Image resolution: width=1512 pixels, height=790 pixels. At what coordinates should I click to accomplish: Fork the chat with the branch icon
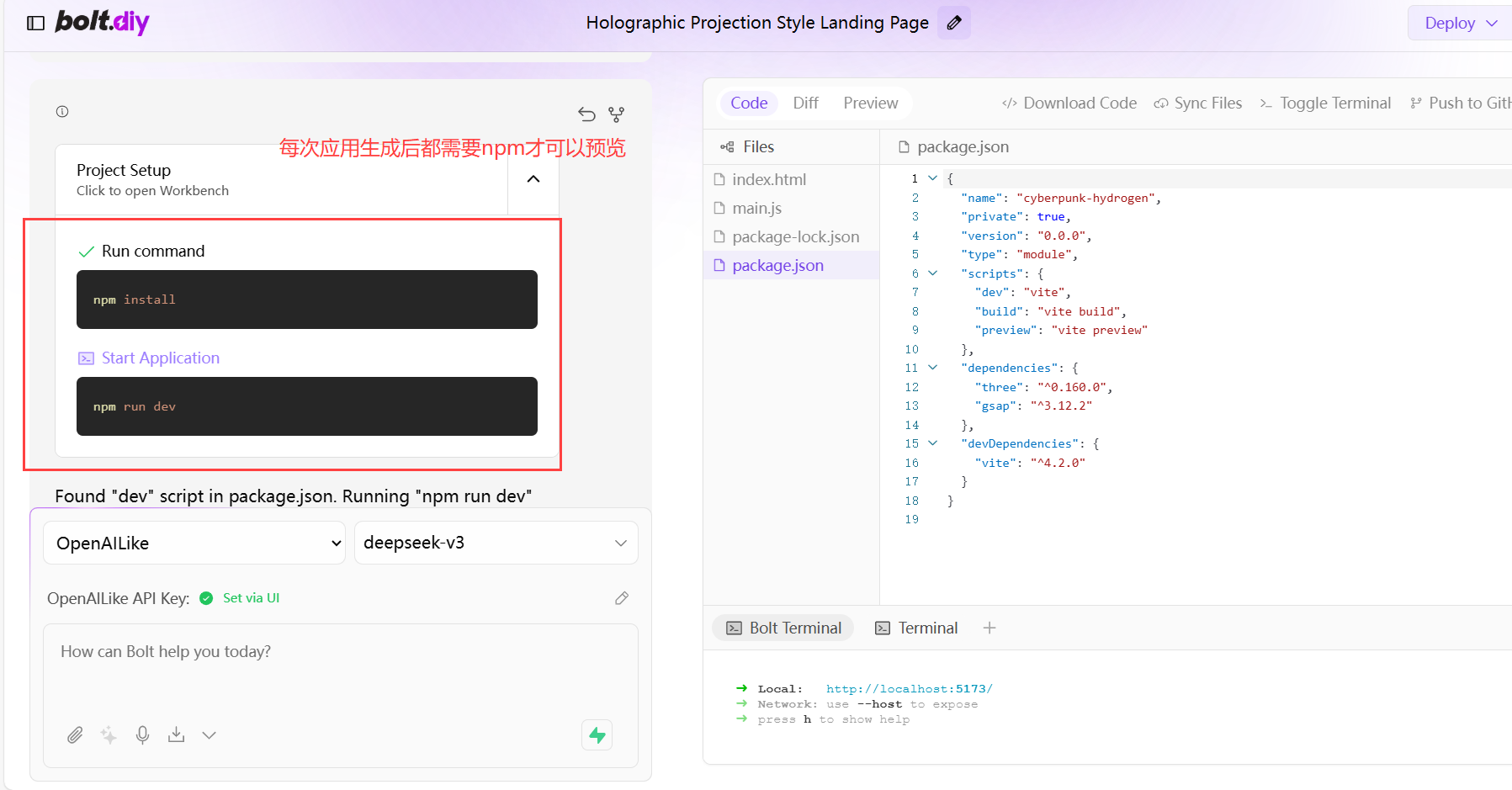click(x=617, y=114)
